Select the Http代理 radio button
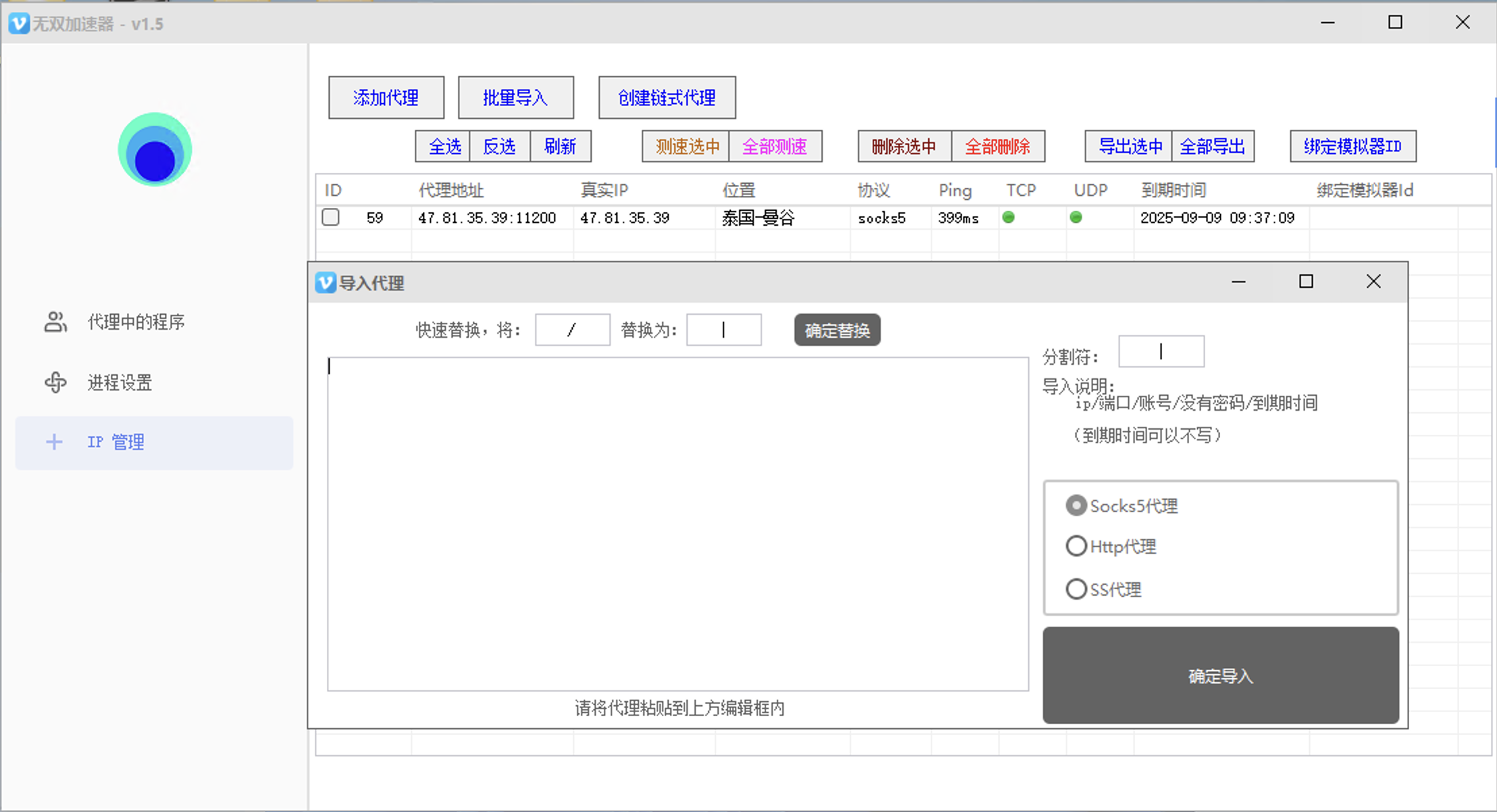 click(1075, 546)
